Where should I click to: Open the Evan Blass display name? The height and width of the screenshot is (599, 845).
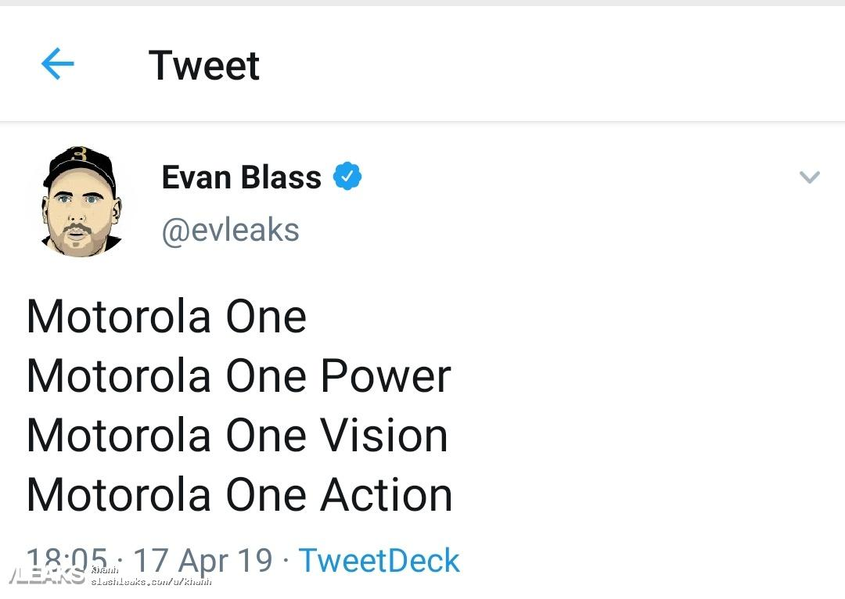tap(241, 178)
